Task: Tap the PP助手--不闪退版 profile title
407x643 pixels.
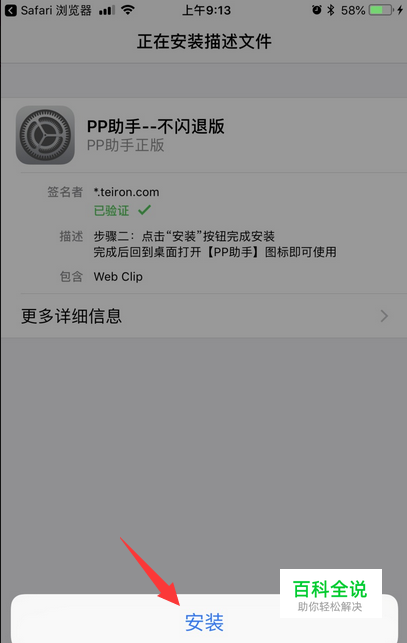Action: point(156,126)
